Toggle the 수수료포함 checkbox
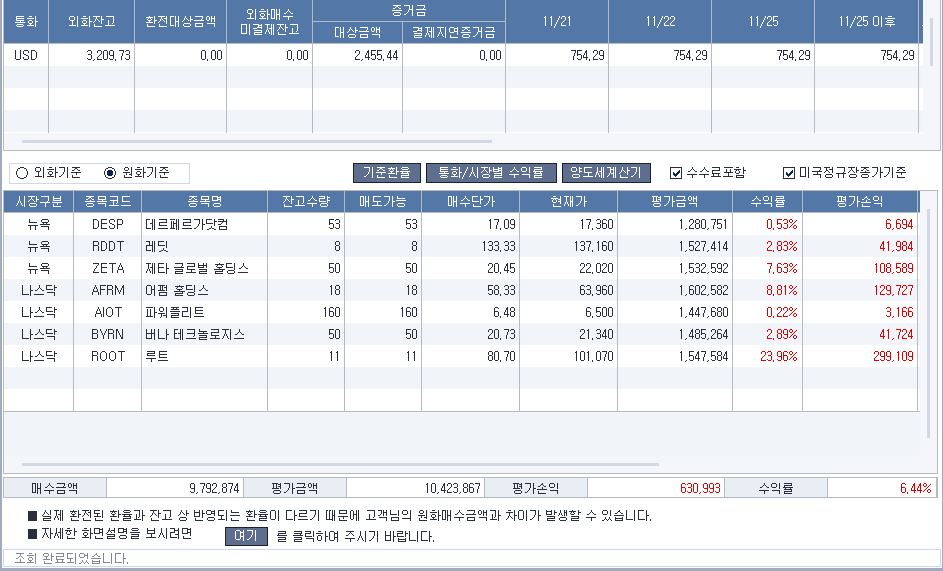The image size is (943, 571). (x=677, y=173)
